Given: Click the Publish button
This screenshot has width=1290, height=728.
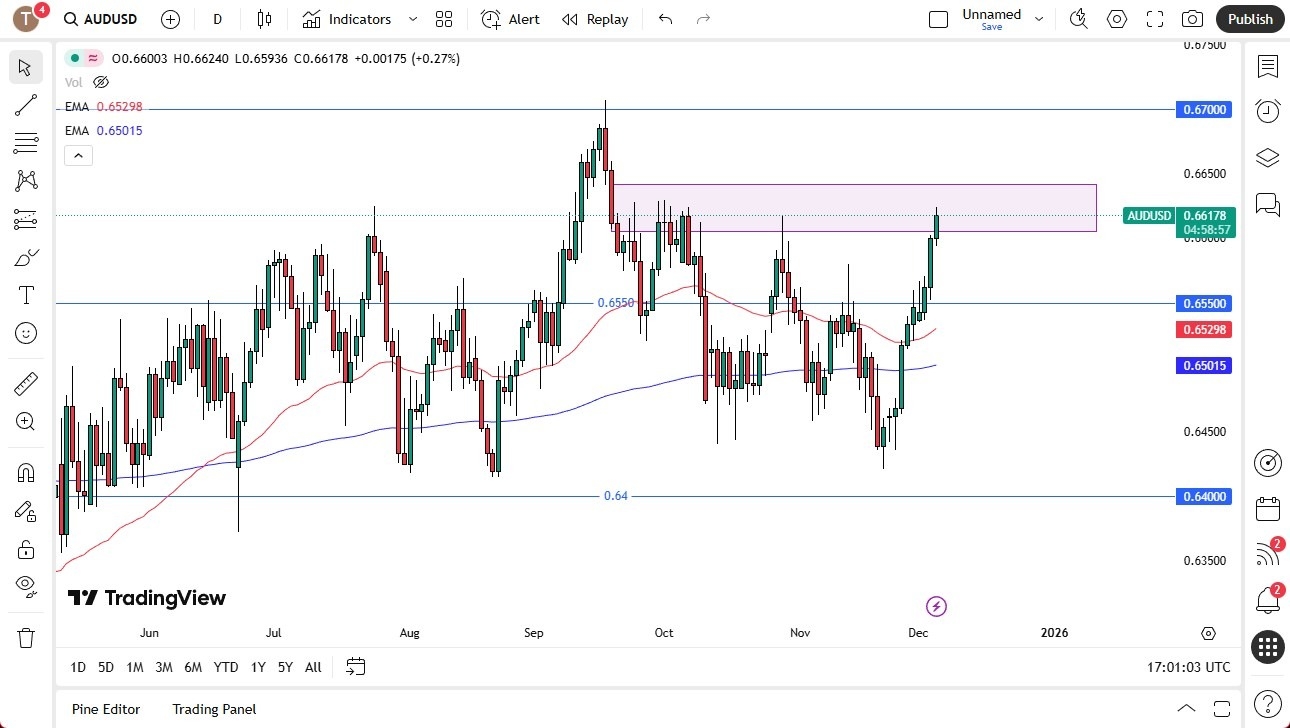Looking at the screenshot, I should point(1249,19).
